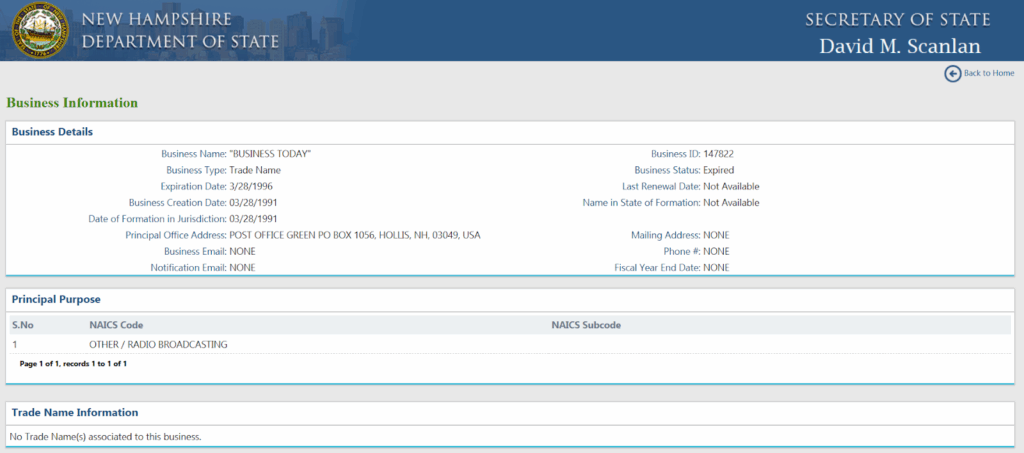Screen dimensions: 1024x453
Task: Click the New Hampshire state seal logo
Action: click(39, 30)
